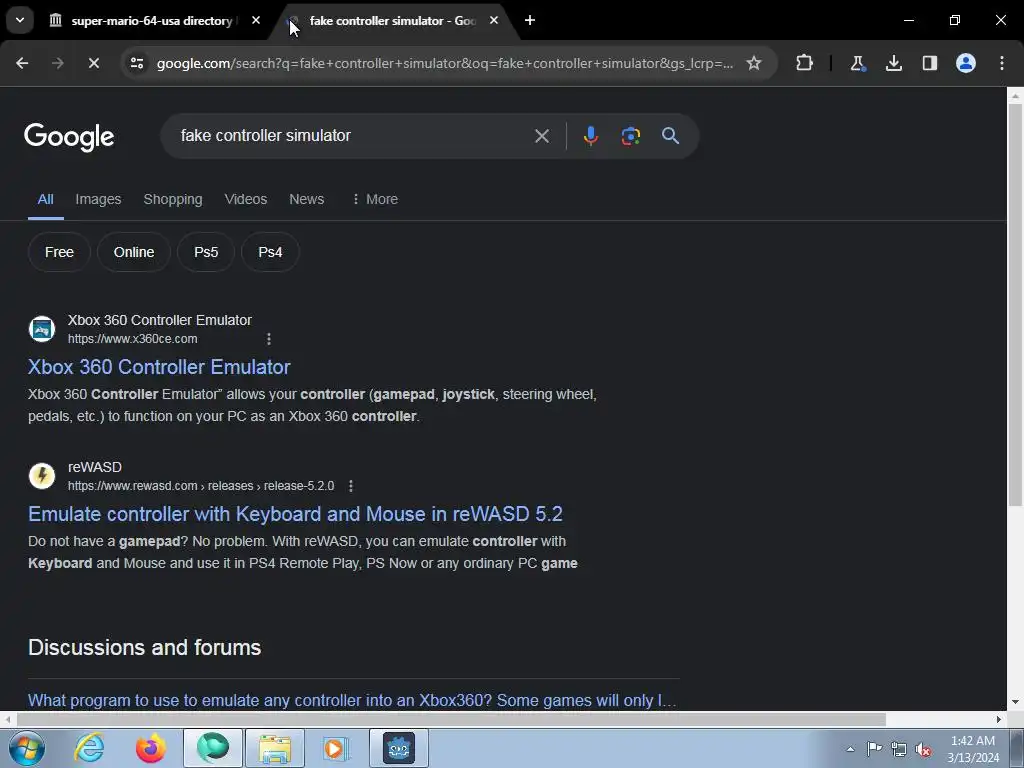View site information icon in address bar
This screenshot has height=768, width=1024.
[136, 63]
